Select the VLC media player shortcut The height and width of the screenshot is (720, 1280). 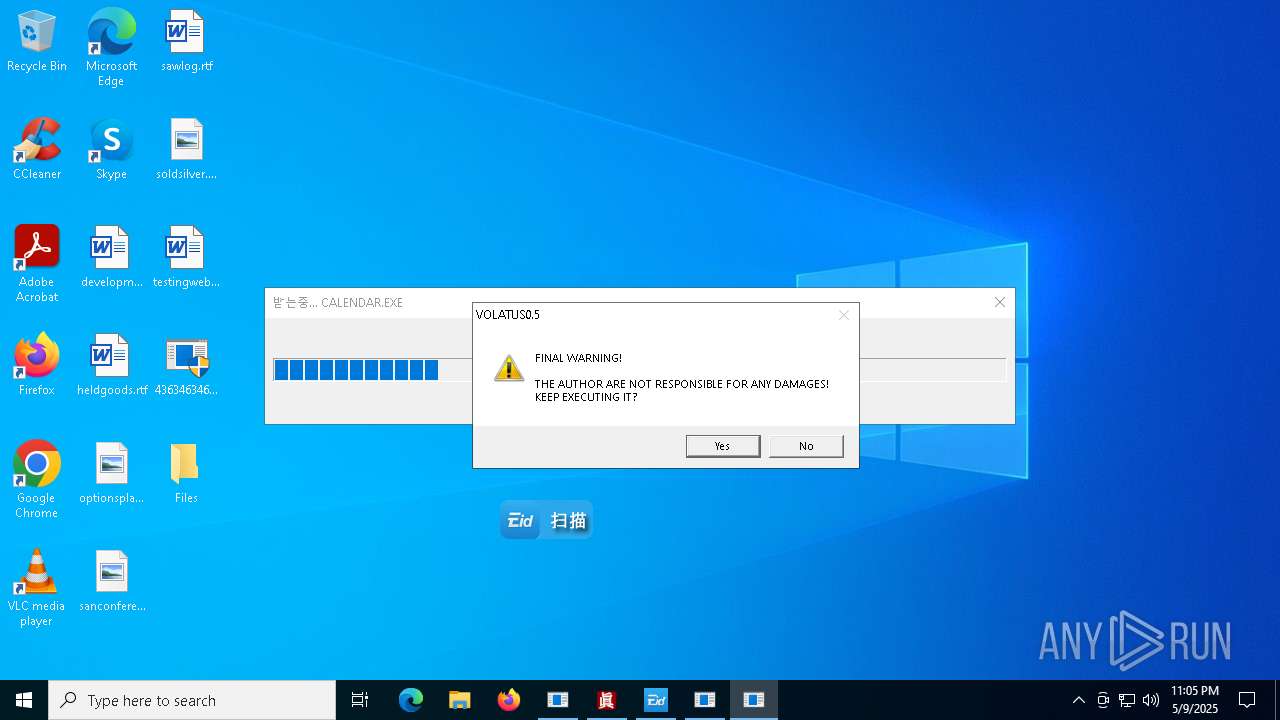click(37, 588)
